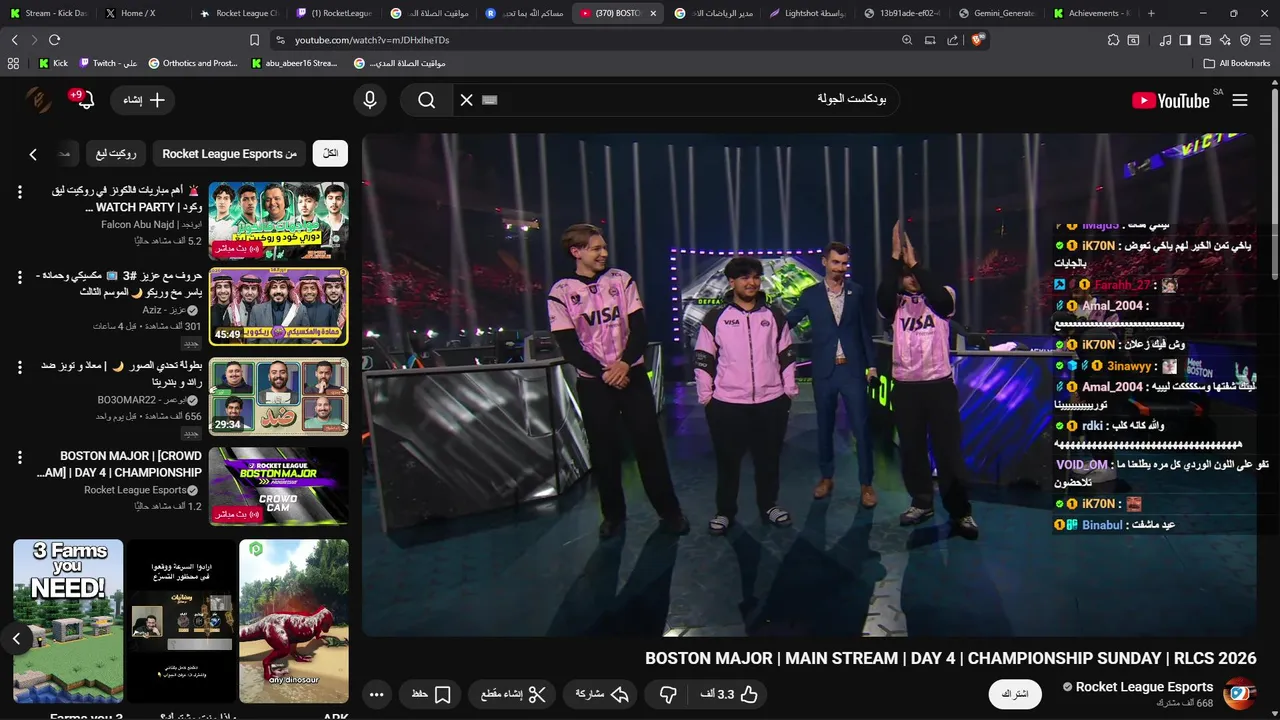Open the Orthotics and Prost... bookmark
The width and height of the screenshot is (1280, 720).
[192, 63]
